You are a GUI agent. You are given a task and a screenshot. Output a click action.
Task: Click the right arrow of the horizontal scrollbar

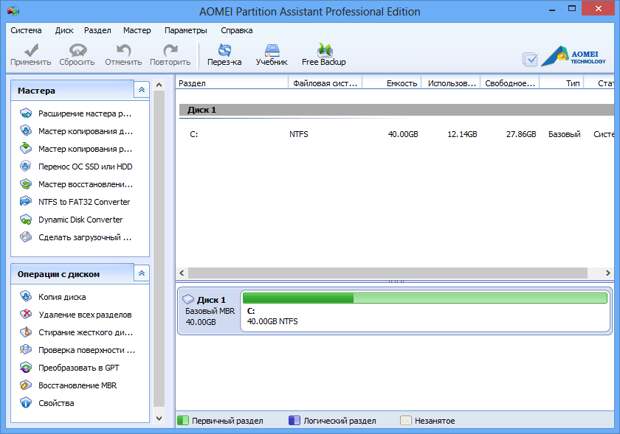608,273
